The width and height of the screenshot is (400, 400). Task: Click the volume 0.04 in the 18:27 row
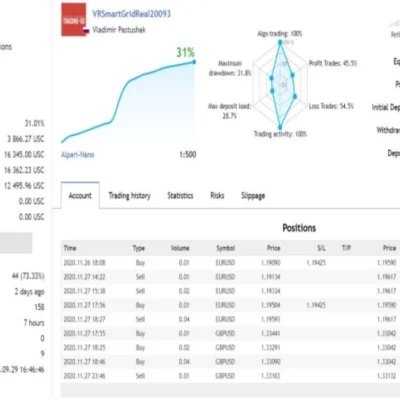(x=184, y=319)
